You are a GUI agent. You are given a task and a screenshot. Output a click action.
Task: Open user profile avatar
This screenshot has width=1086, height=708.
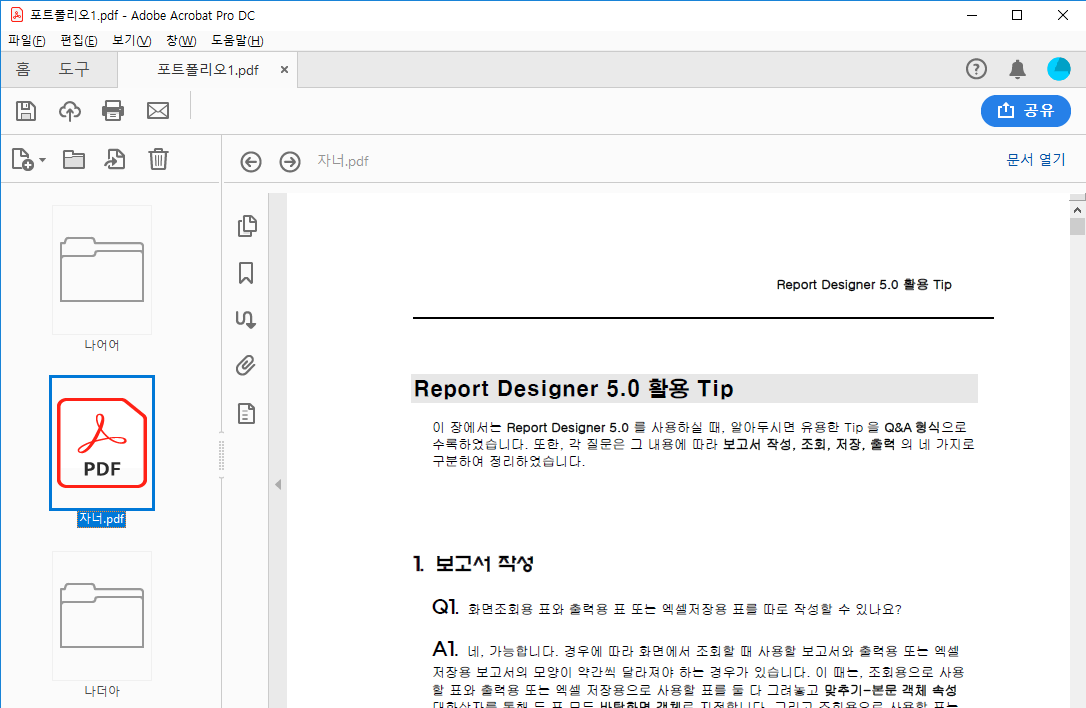[x=1059, y=69]
